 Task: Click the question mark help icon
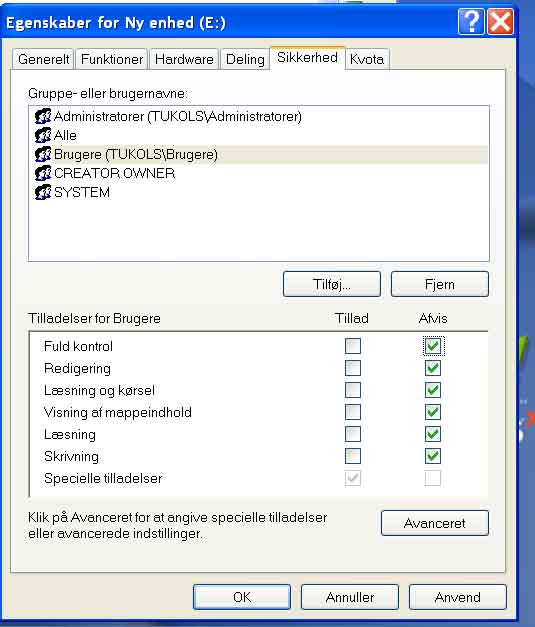tap(471, 22)
